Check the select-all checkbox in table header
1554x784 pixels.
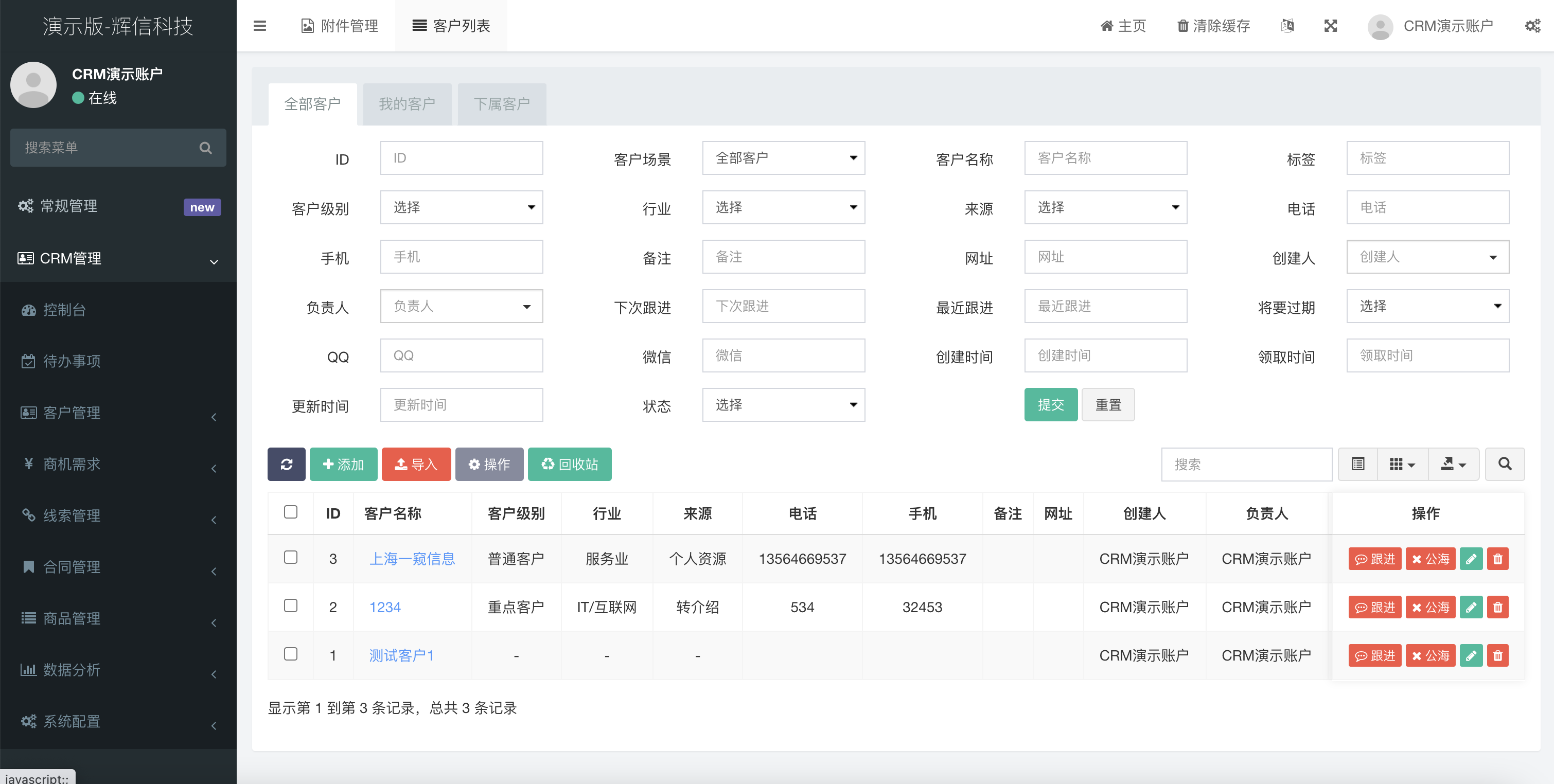[291, 512]
